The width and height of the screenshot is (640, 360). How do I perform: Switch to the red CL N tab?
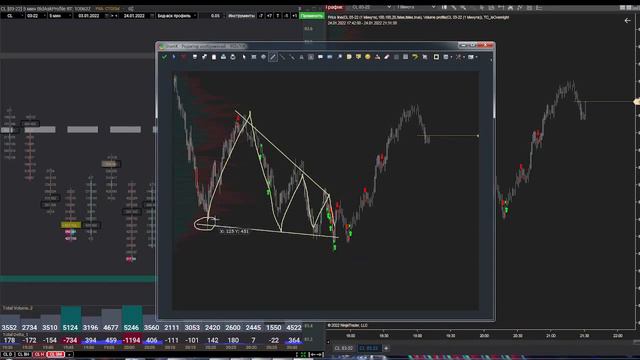pos(39,354)
